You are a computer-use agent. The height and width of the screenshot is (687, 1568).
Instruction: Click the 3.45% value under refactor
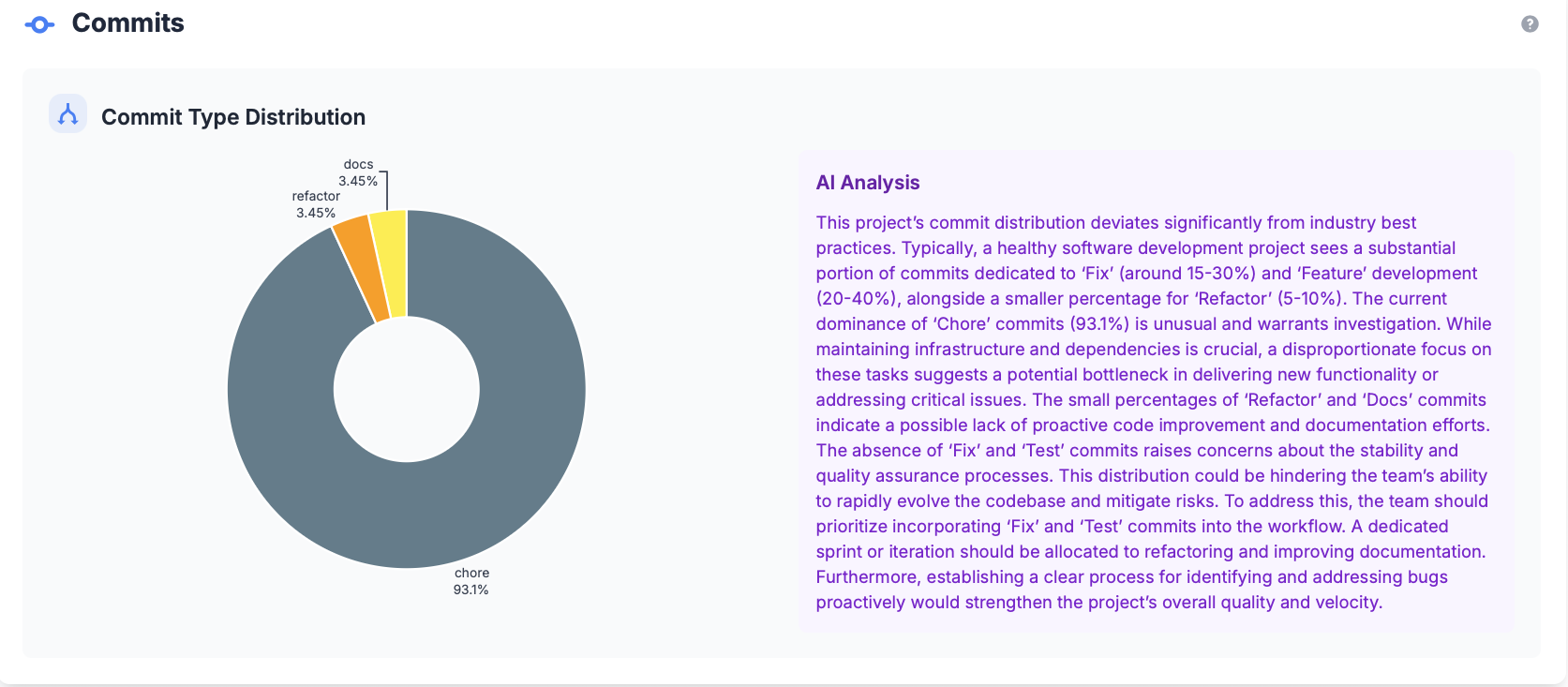tap(316, 213)
